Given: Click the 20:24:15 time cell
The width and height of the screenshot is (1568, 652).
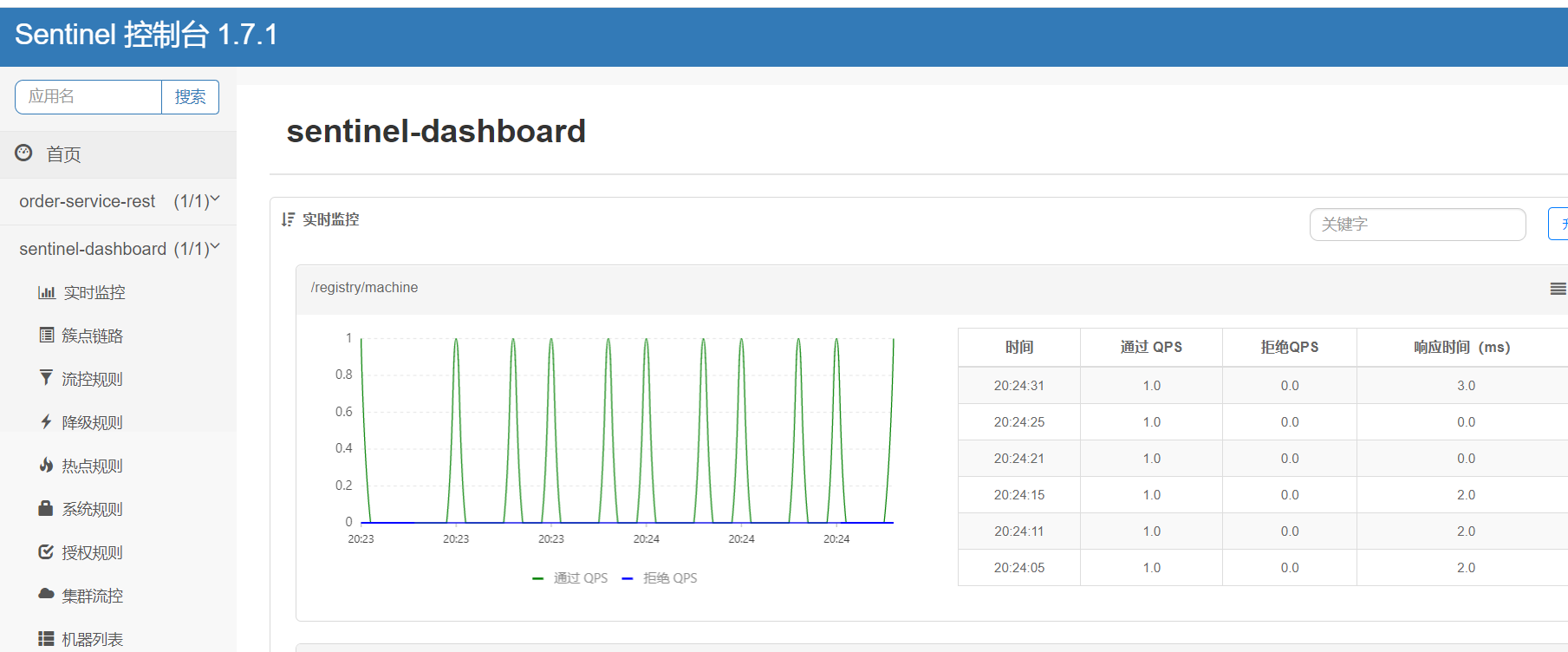Looking at the screenshot, I should (x=1019, y=495).
